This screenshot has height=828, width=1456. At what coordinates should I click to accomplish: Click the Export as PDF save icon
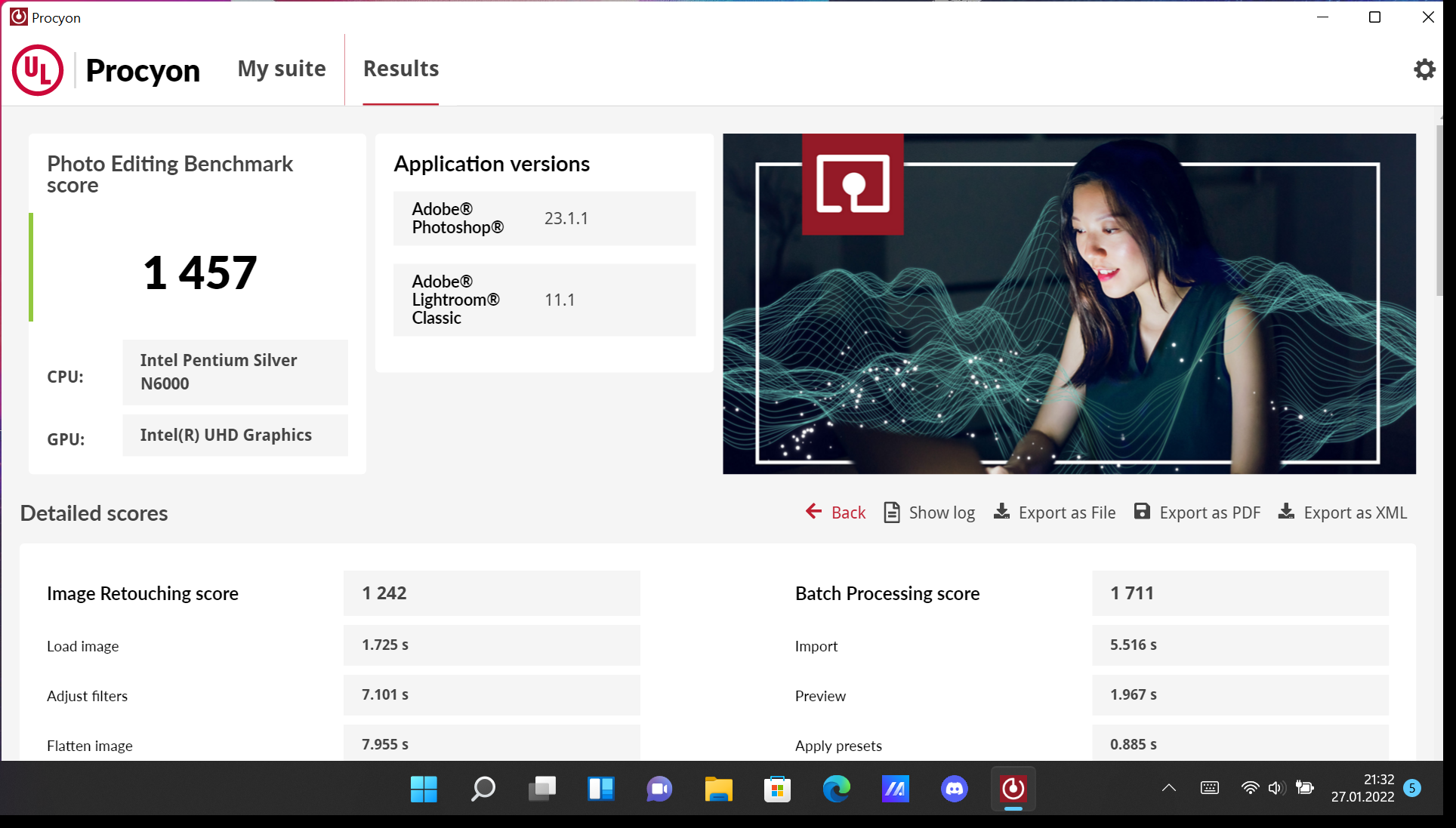click(x=1142, y=512)
